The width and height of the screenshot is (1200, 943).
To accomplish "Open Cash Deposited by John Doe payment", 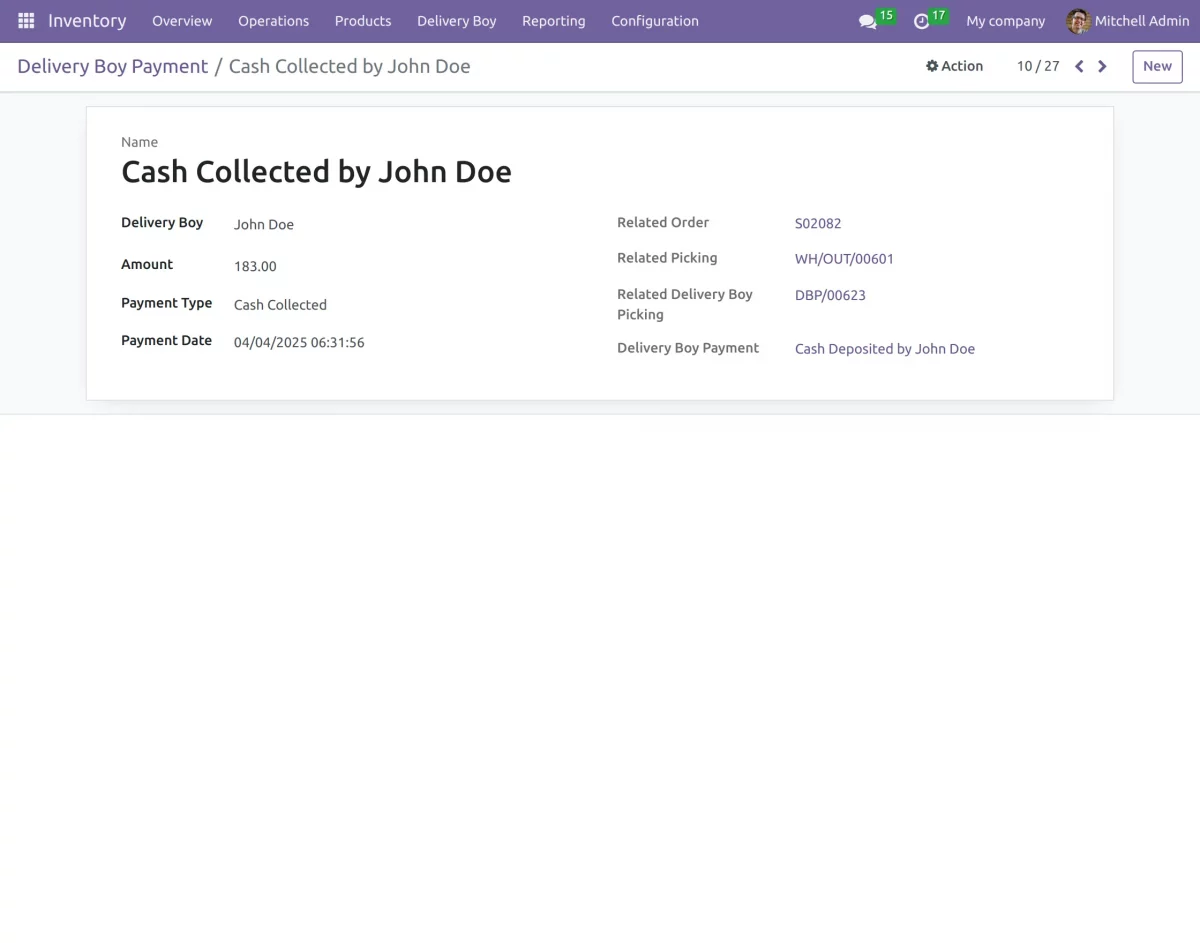I will [x=884, y=348].
